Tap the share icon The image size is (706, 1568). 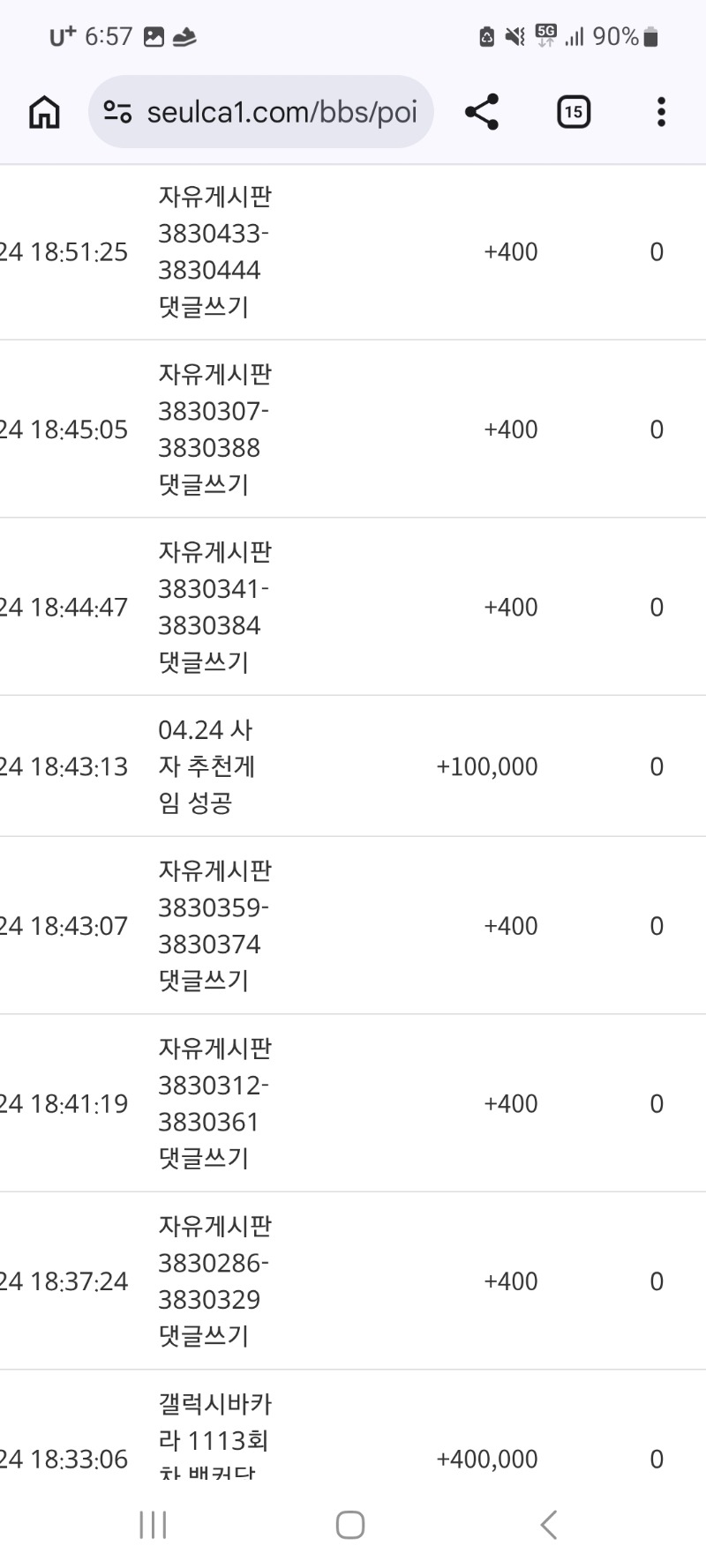point(482,112)
